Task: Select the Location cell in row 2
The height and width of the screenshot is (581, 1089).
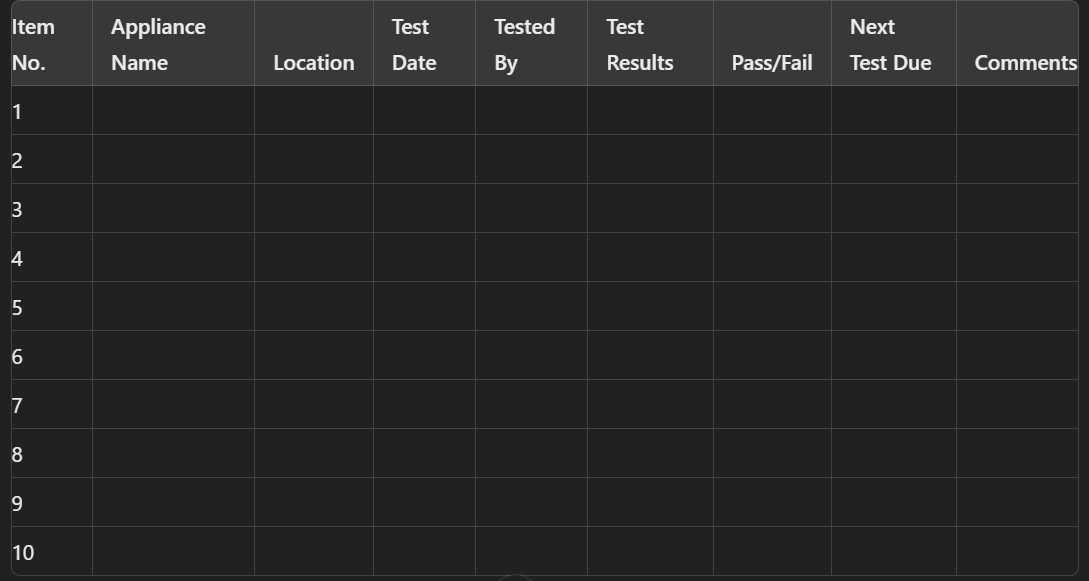Action: [x=314, y=160]
